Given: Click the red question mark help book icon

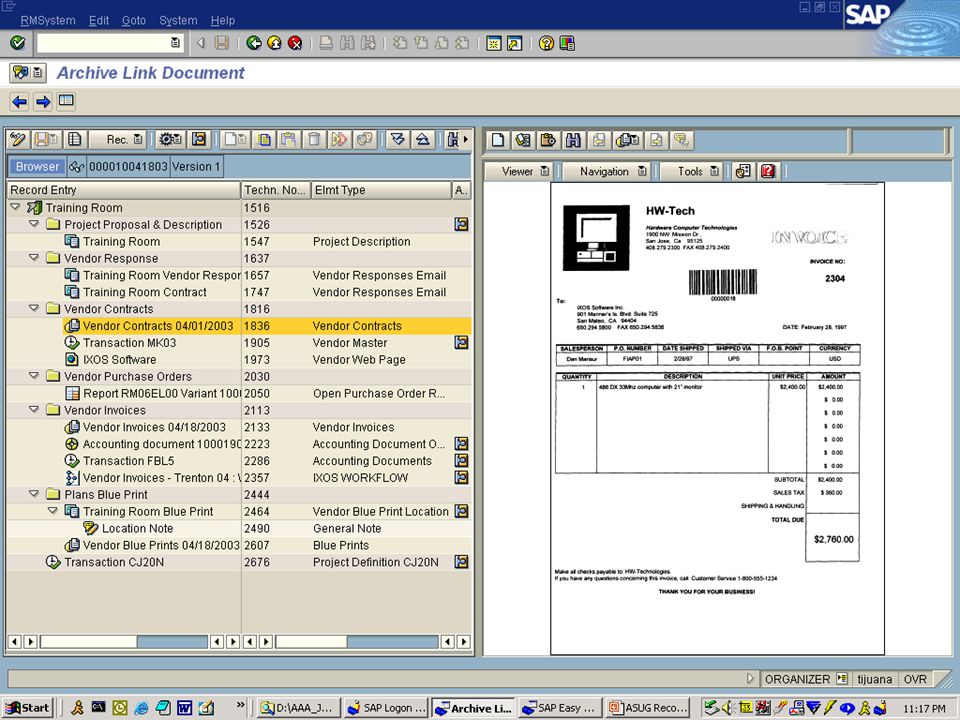Looking at the screenshot, I should pyautogui.click(x=768, y=171).
